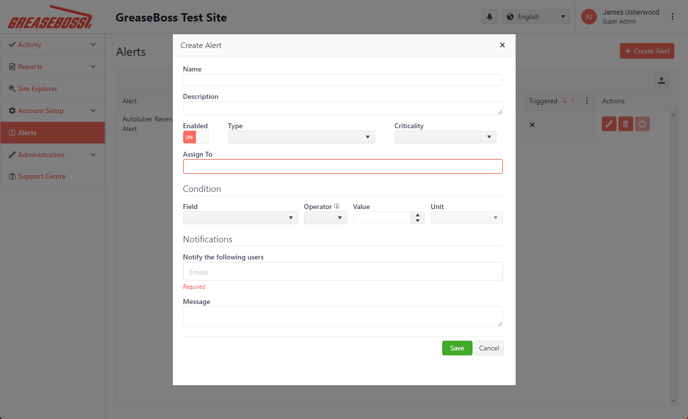
Task: Increase Value with the up stepper arrow
Action: tap(418, 215)
